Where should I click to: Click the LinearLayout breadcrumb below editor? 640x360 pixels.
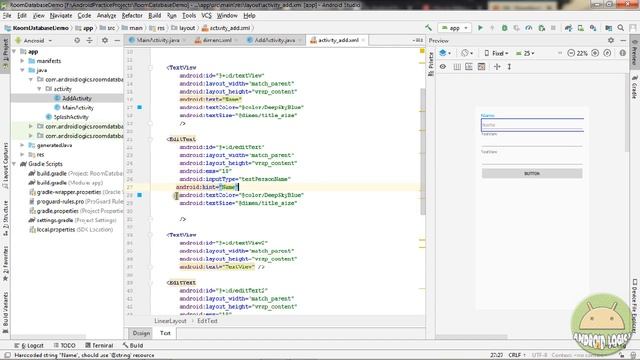170,321
